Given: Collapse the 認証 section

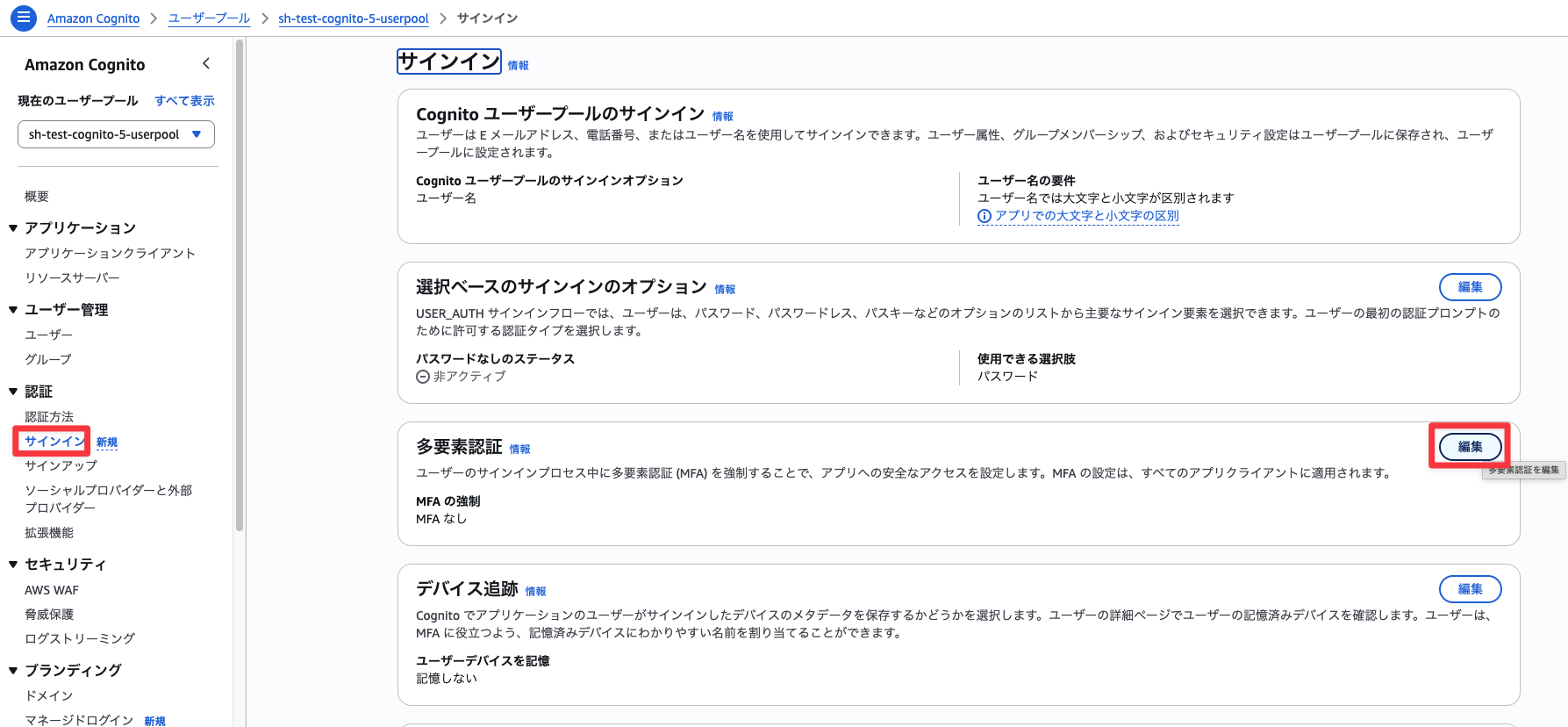Looking at the screenshot, I should [13, 392].
